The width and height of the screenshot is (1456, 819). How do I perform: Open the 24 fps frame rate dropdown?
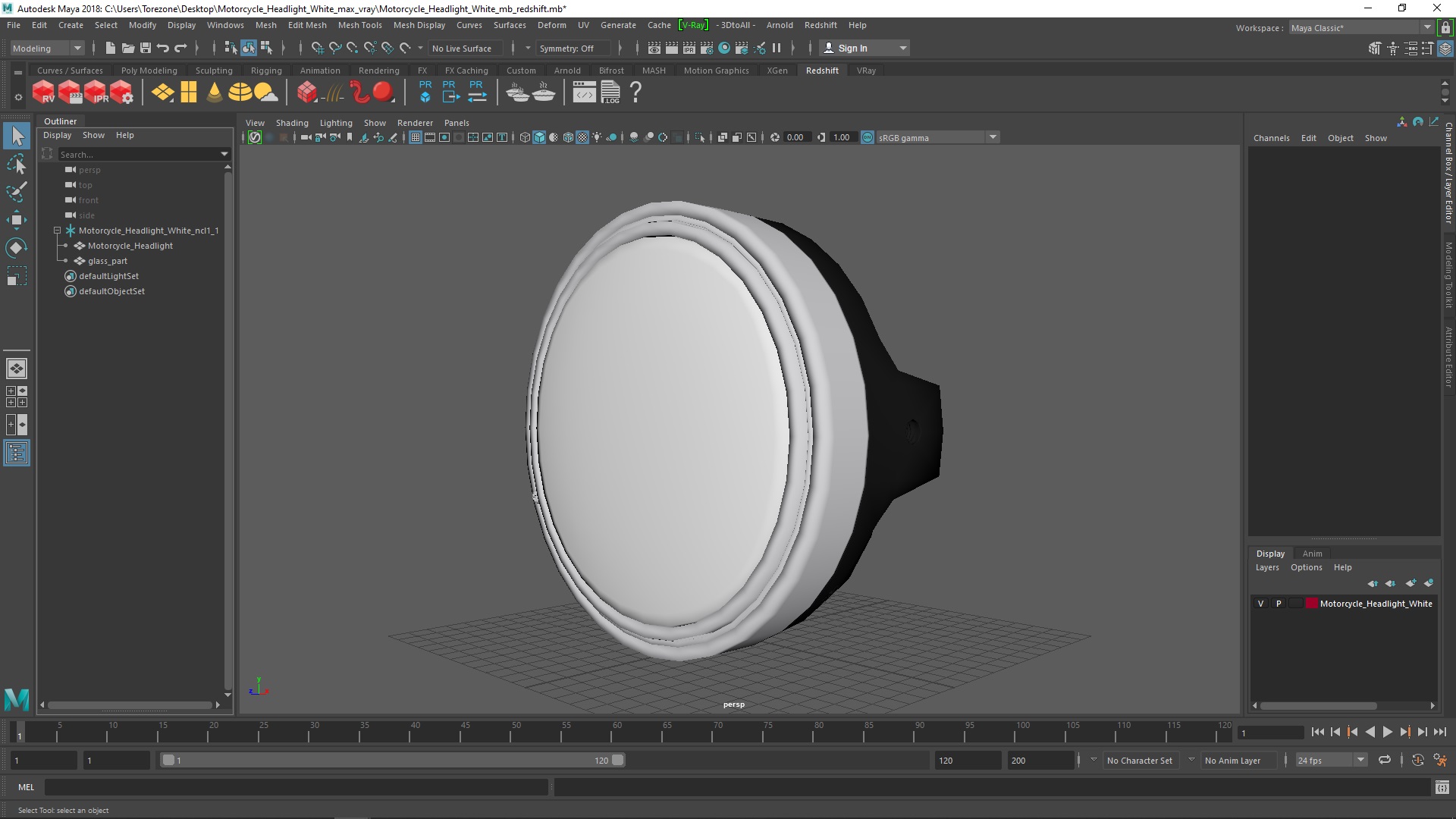[1331, 760]
